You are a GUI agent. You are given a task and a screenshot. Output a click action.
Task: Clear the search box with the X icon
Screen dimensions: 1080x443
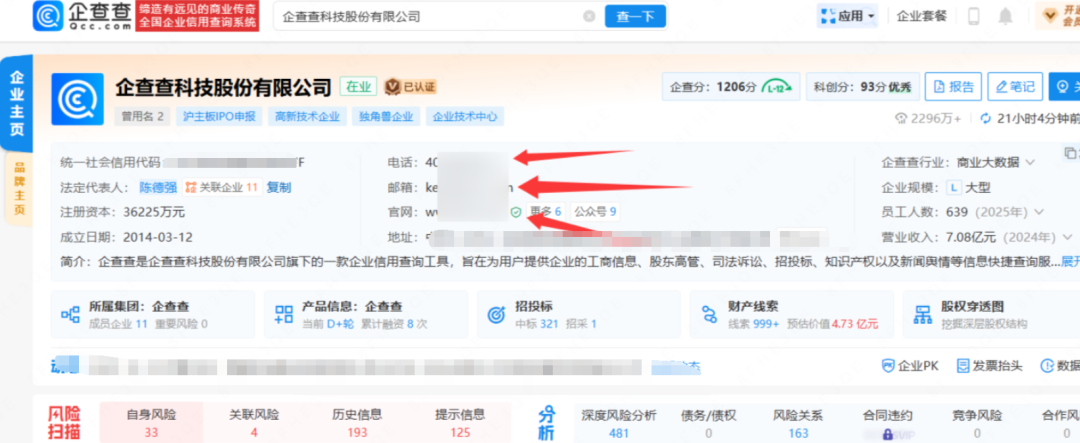[x=589, y=17]
